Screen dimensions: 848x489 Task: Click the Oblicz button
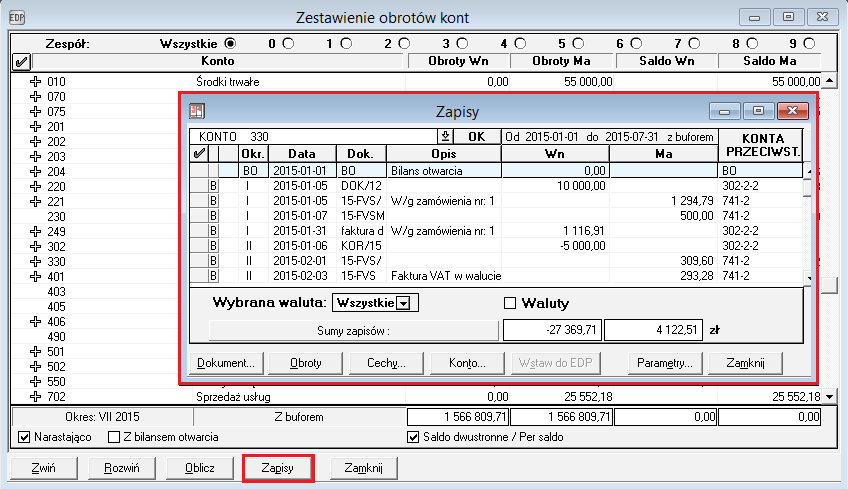coord(200,468)
